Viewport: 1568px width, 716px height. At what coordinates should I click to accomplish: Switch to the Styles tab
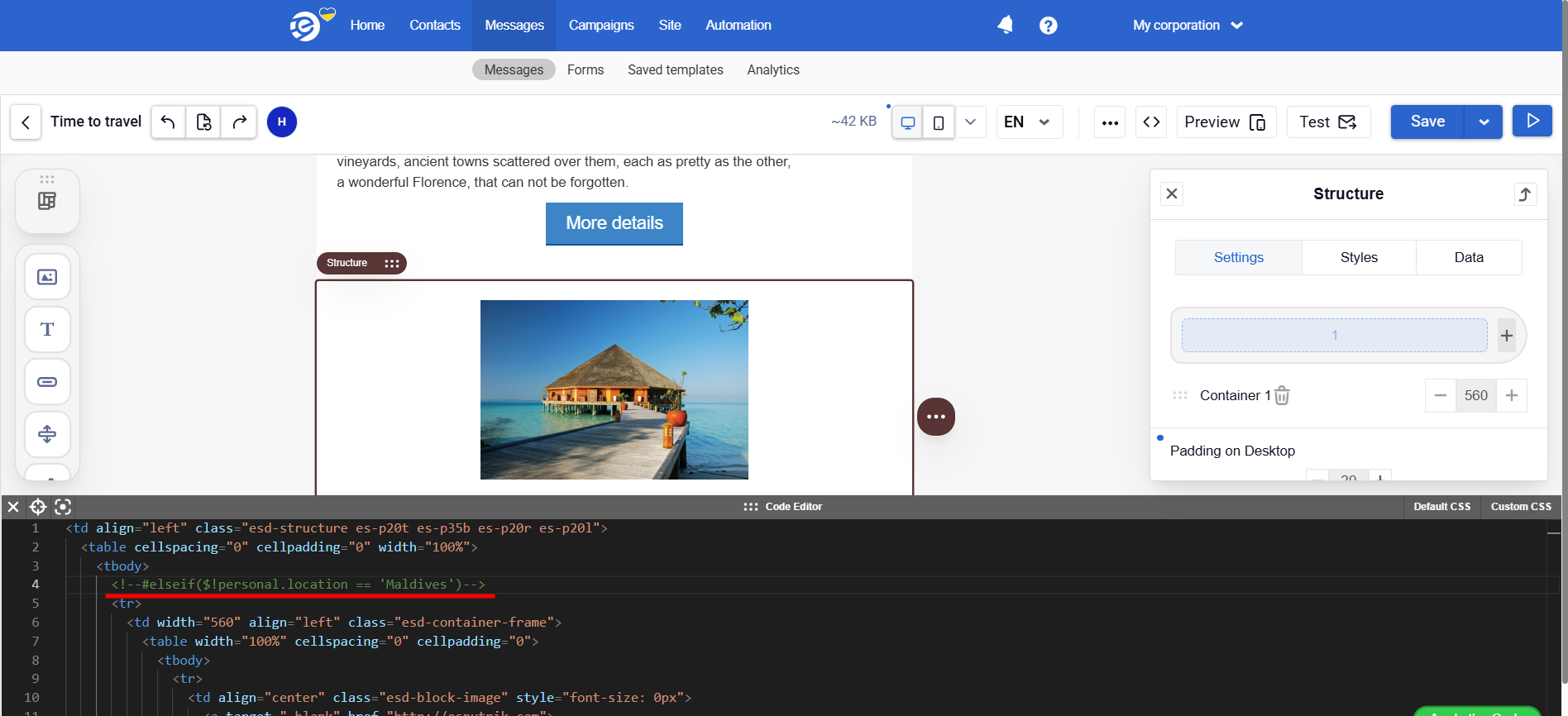[1359, 258]
